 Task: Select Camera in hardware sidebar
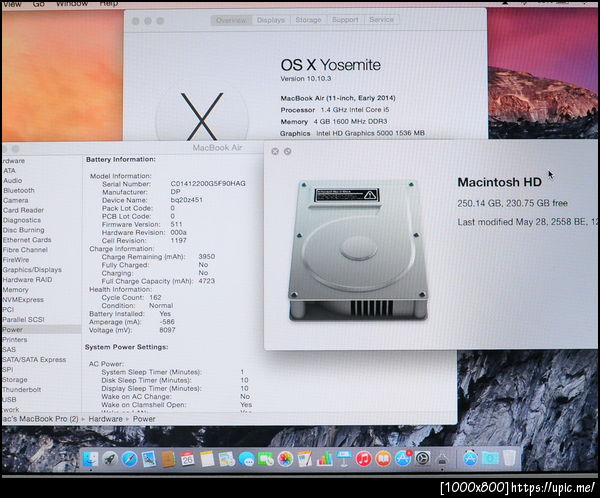[16, 201]
